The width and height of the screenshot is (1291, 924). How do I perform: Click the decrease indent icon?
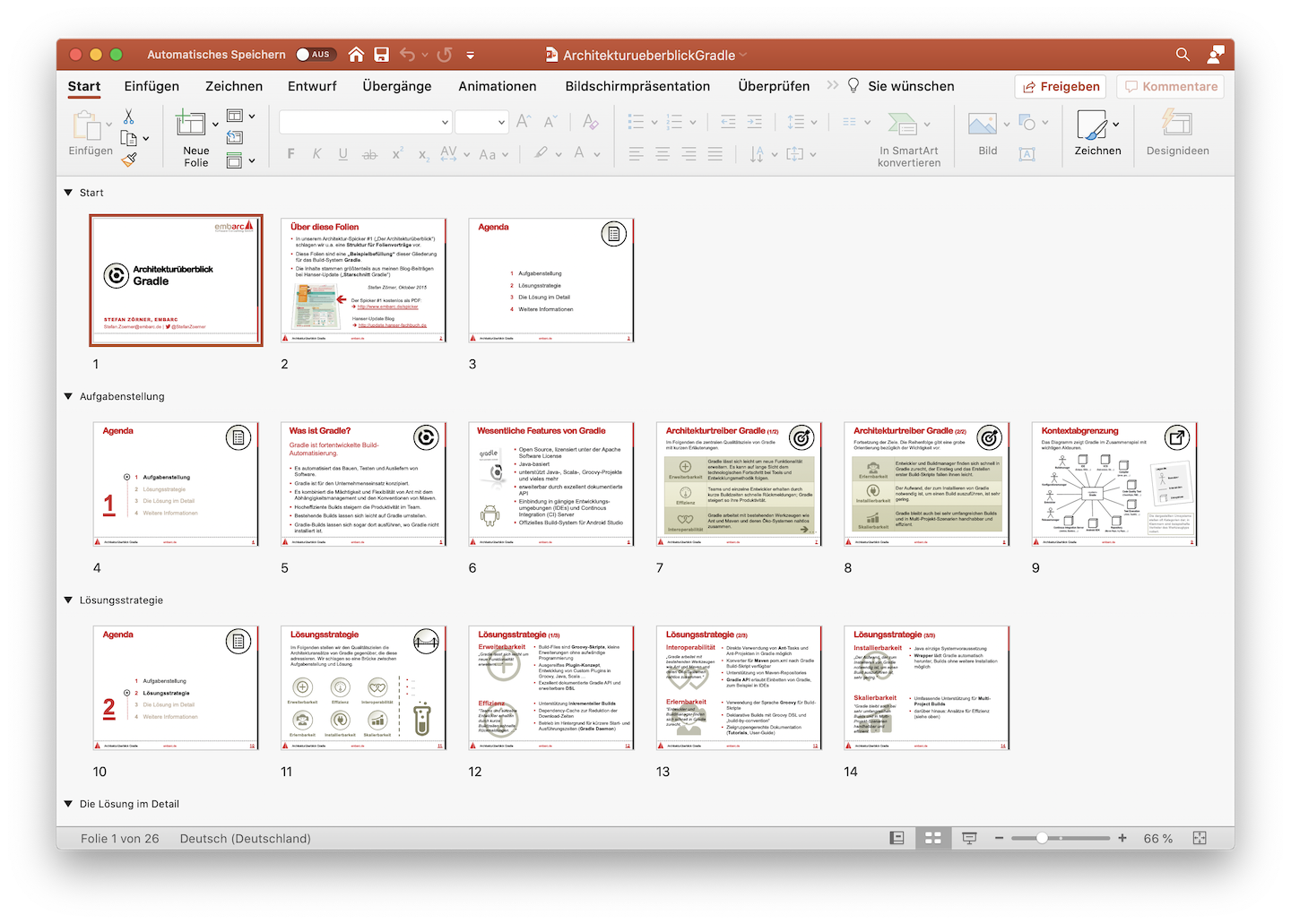pyautogui.click(x=728, y=121)
